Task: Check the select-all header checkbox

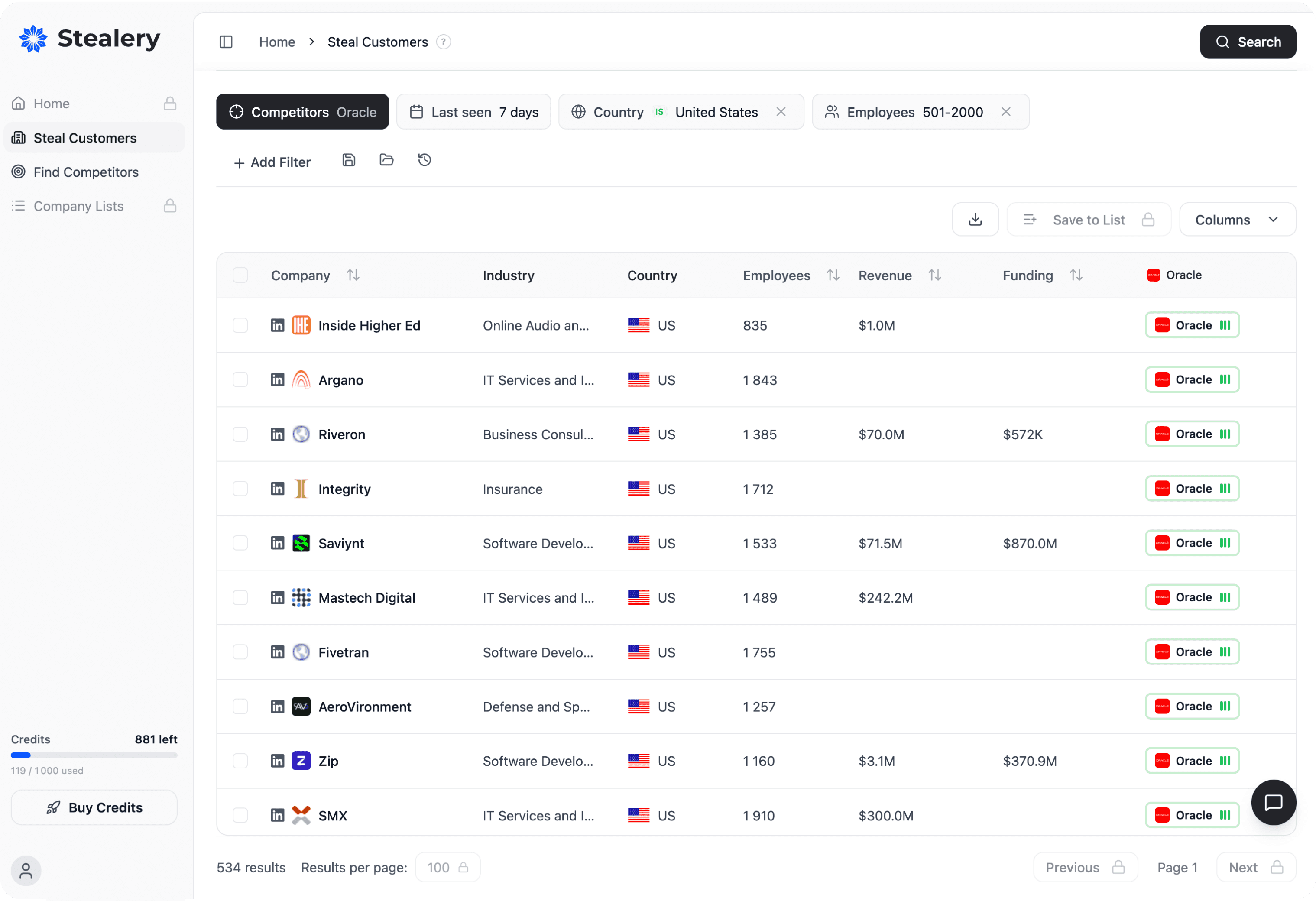Action: [240, 275]
